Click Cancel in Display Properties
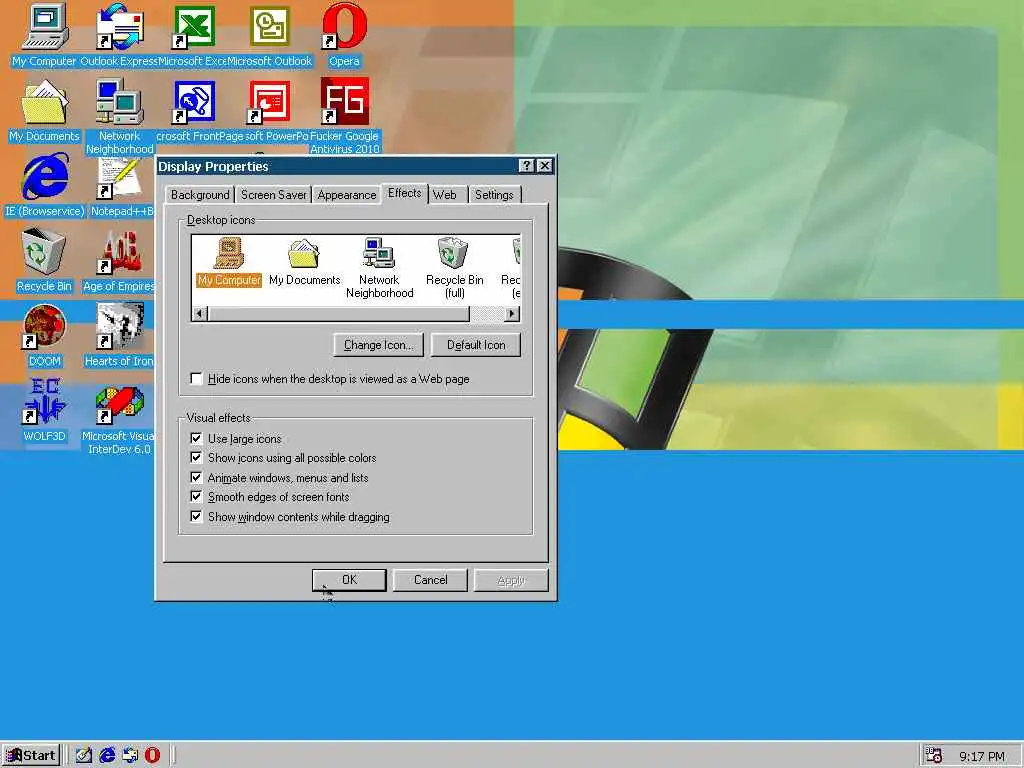1024x768 pixels. coord(430,580)
